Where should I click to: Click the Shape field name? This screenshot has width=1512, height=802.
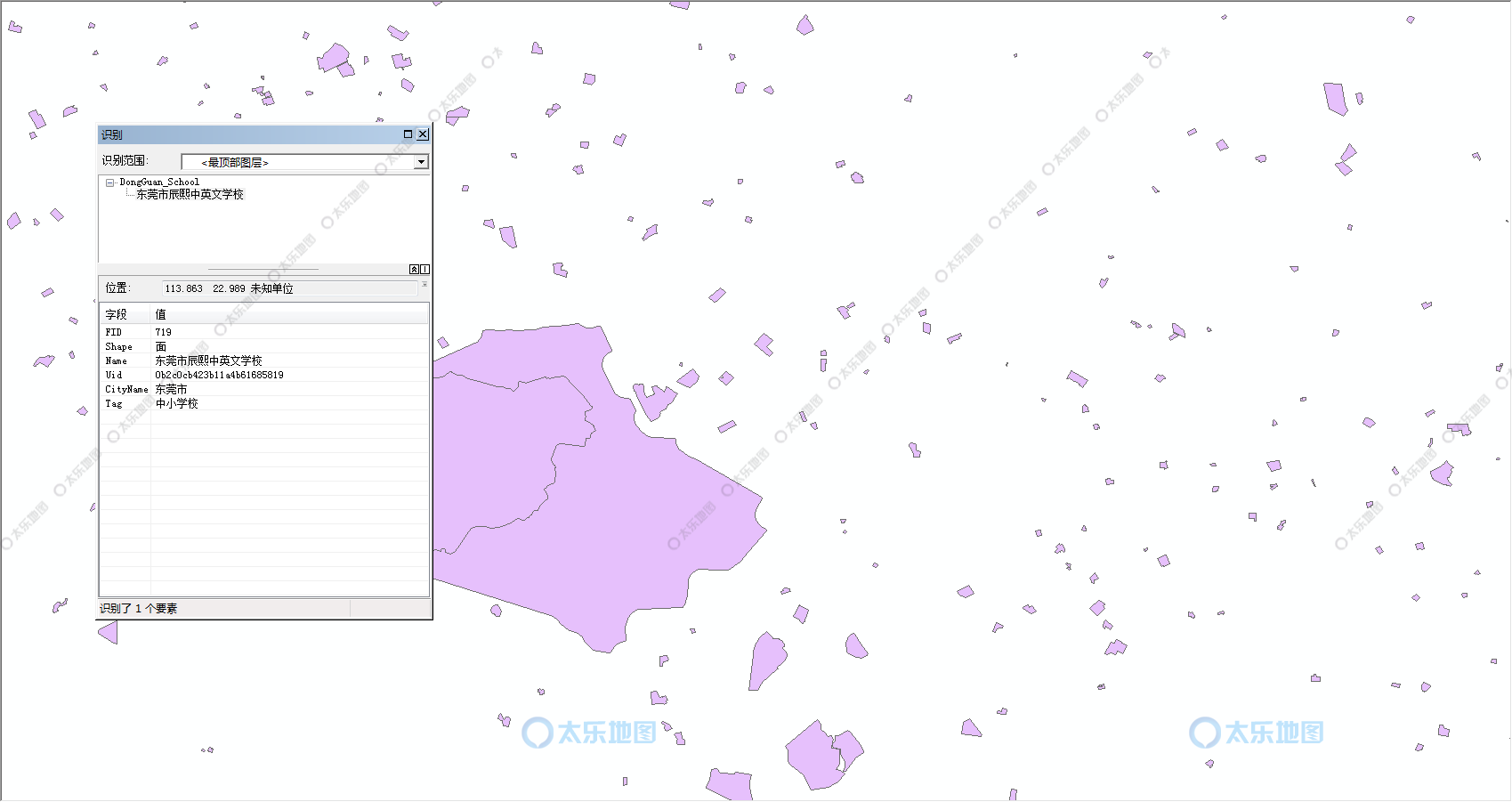118,346
